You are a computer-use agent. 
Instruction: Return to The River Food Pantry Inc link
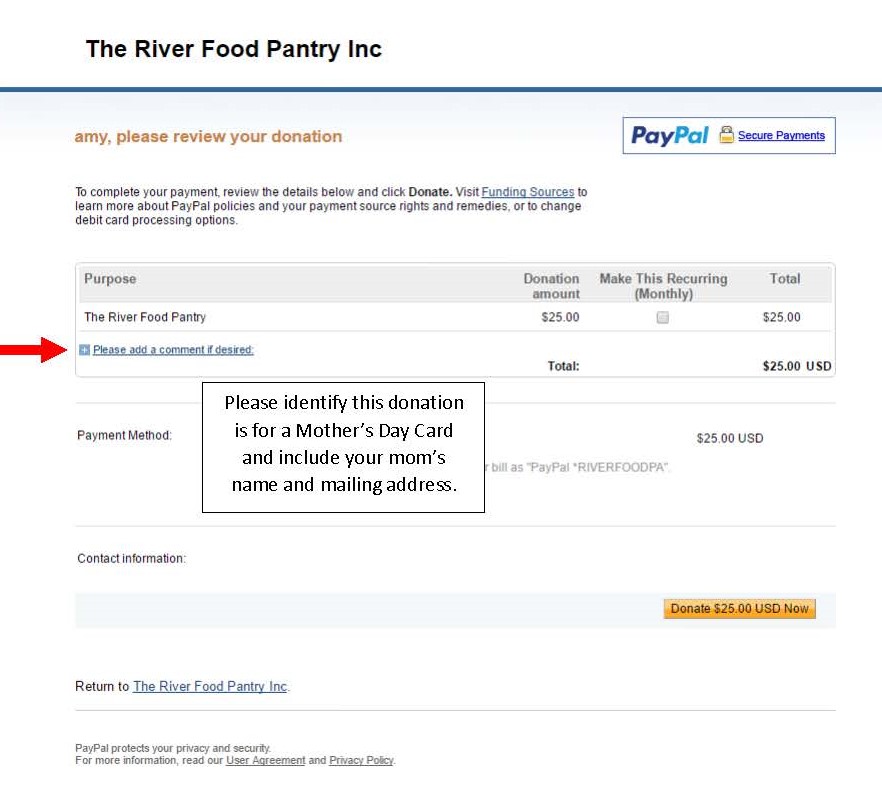pos(210,686)
